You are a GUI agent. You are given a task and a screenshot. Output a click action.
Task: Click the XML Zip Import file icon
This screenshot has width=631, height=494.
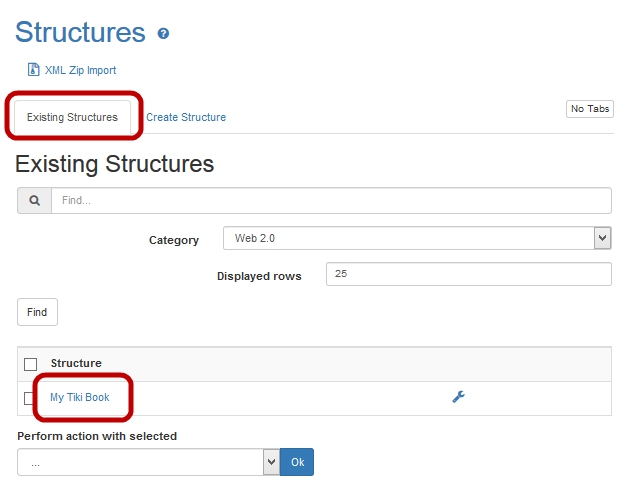(x=34, y=70)
